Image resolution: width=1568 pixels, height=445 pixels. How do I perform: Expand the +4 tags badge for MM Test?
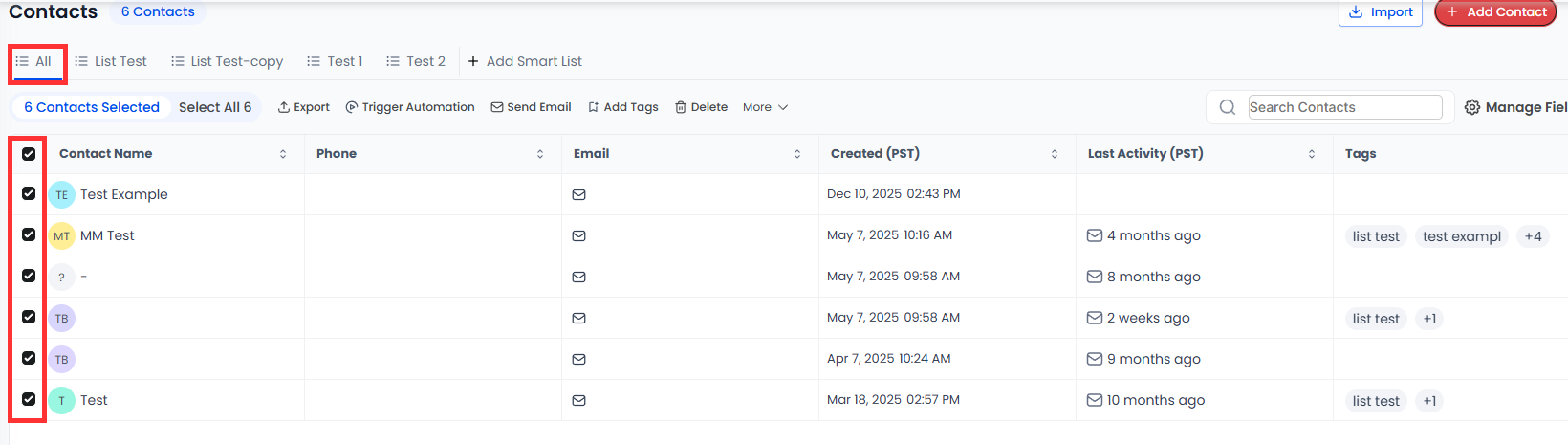[x=1533, y=236]
